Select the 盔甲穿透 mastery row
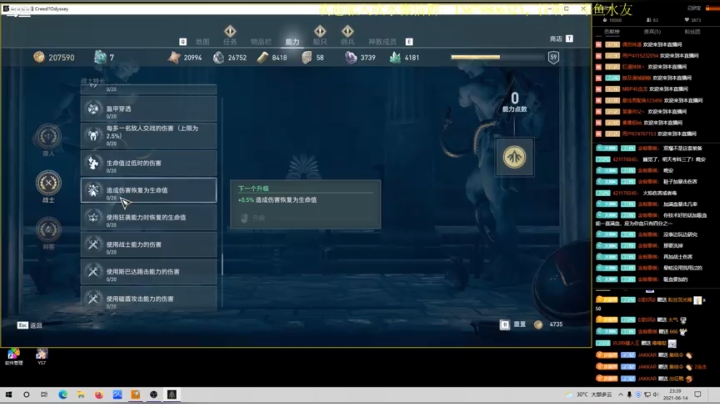 [148, 109]
